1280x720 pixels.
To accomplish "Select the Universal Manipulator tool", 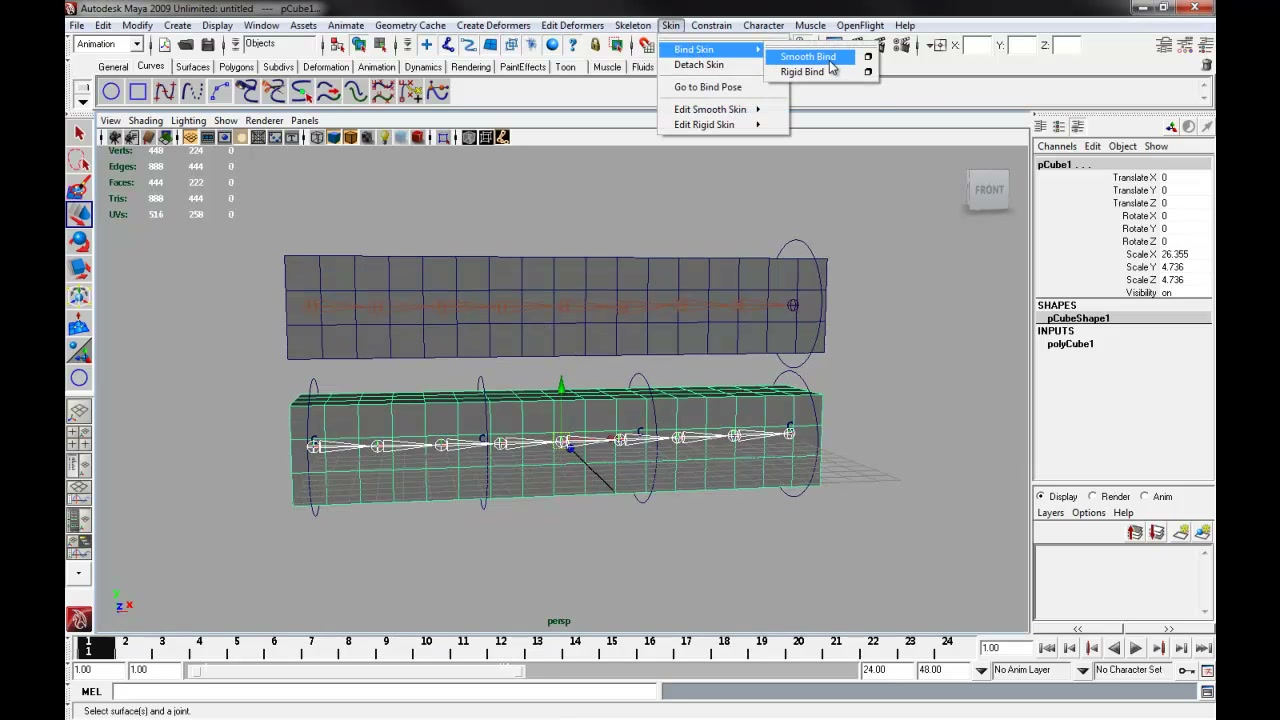I will [79, 295].
